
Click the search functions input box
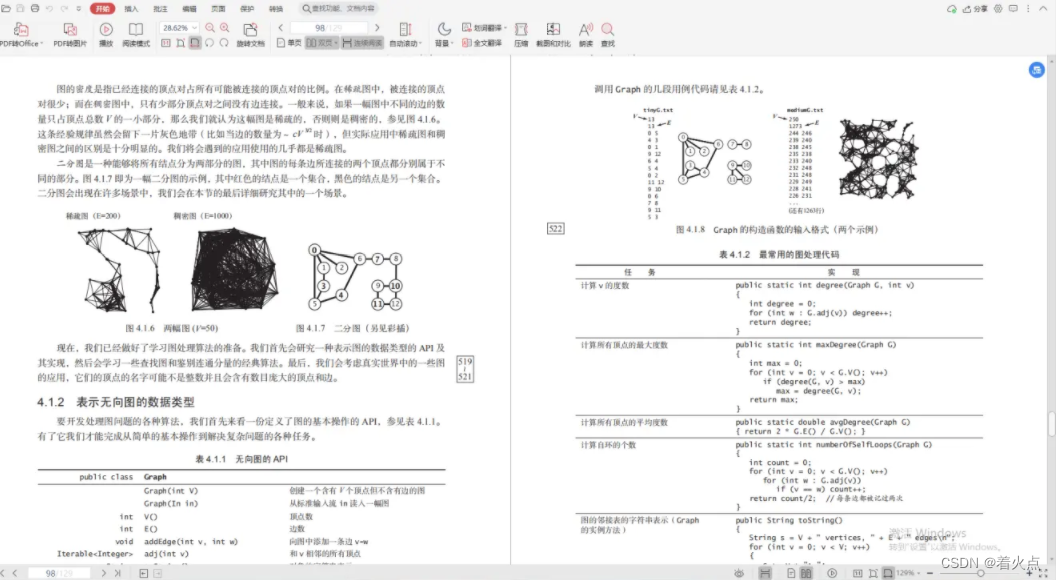coord(339,9)
